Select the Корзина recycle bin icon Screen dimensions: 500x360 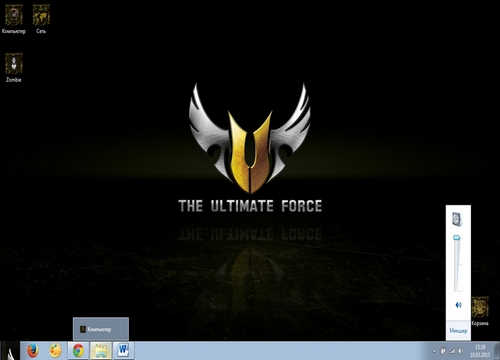pos(480,311)
